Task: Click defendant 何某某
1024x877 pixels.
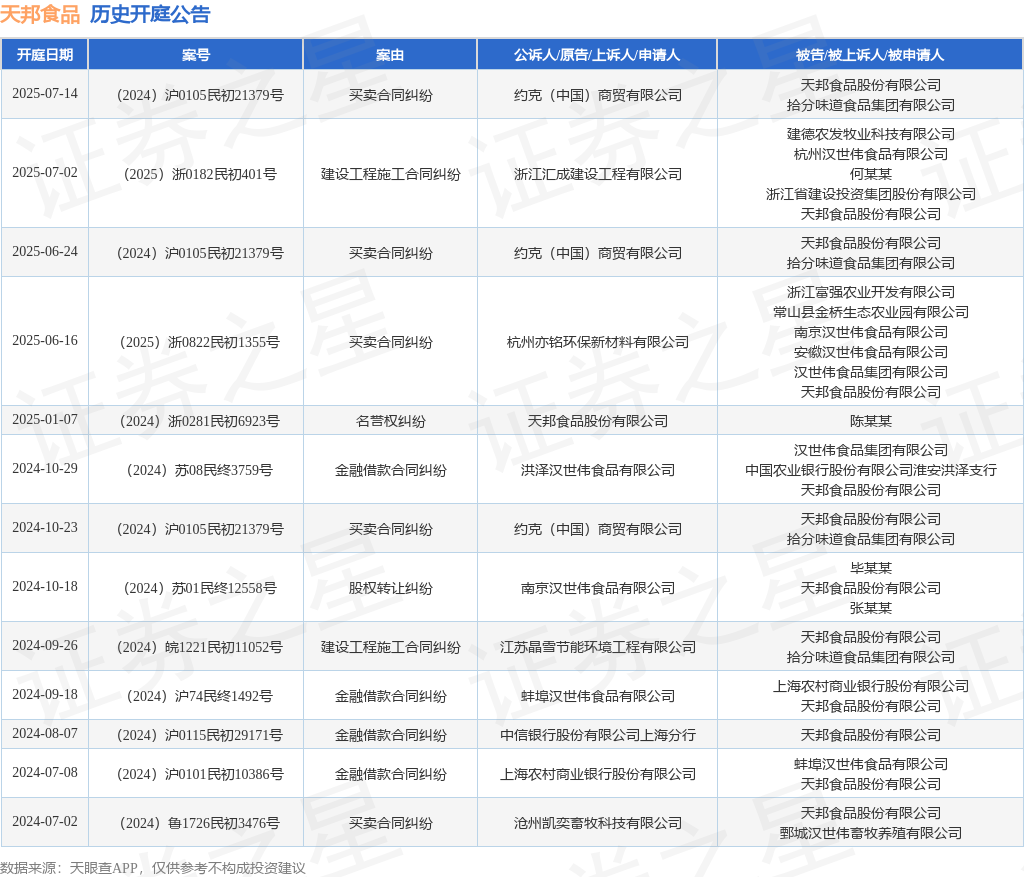Action: point(871,174)
